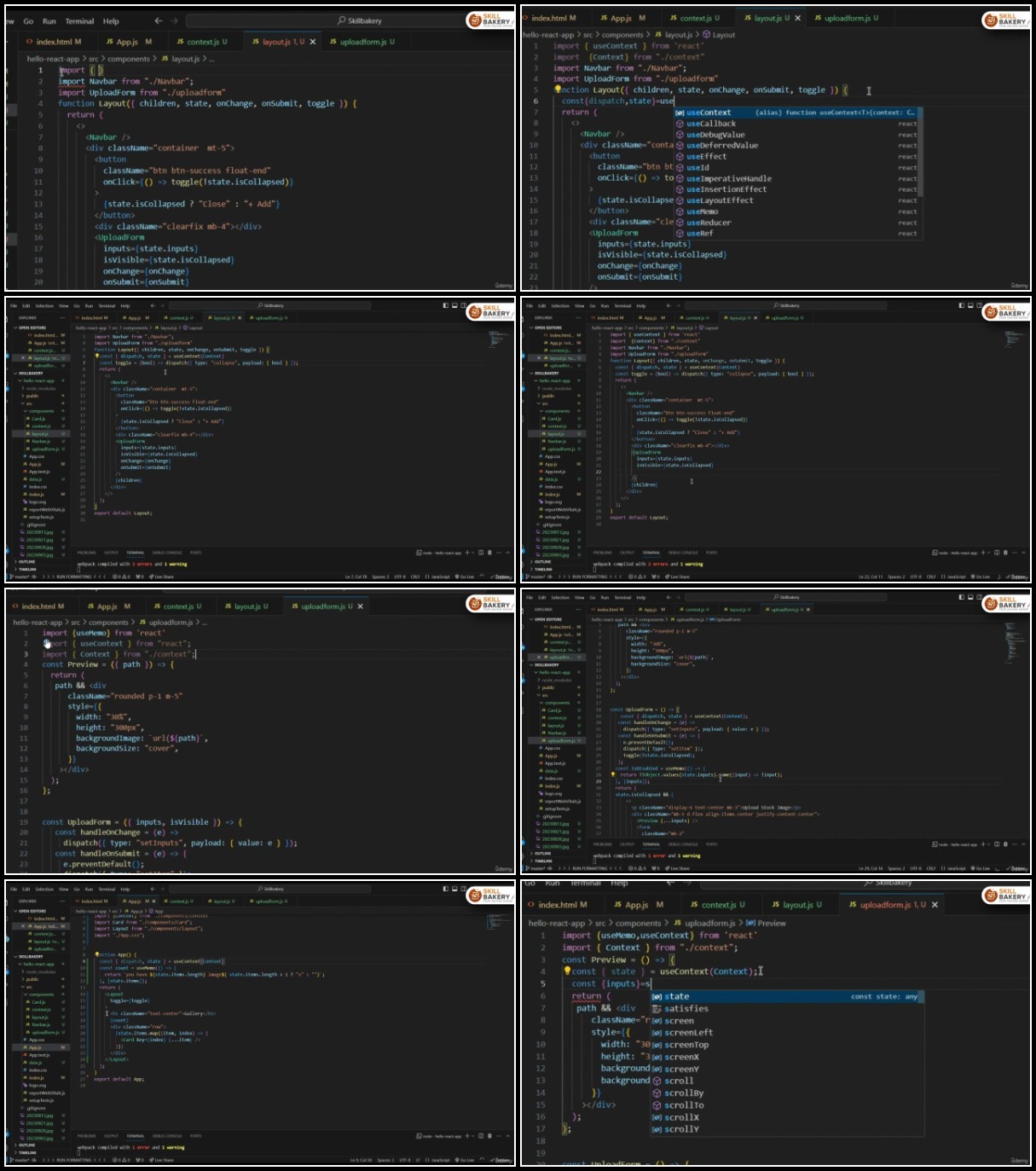1036x1171 pixels.
Task: Select the useMemo suggestion entry
Action: (x=796, y=212)
